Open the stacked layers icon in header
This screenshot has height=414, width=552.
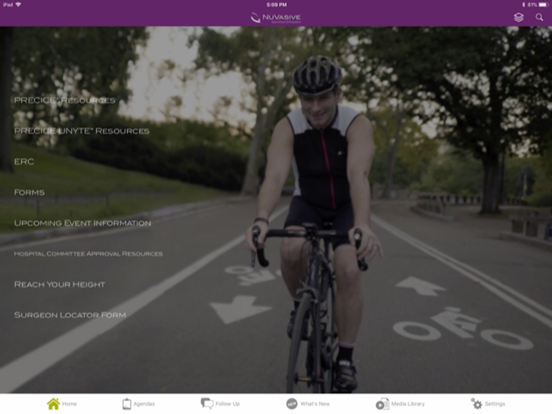click(x=519, y=17)
